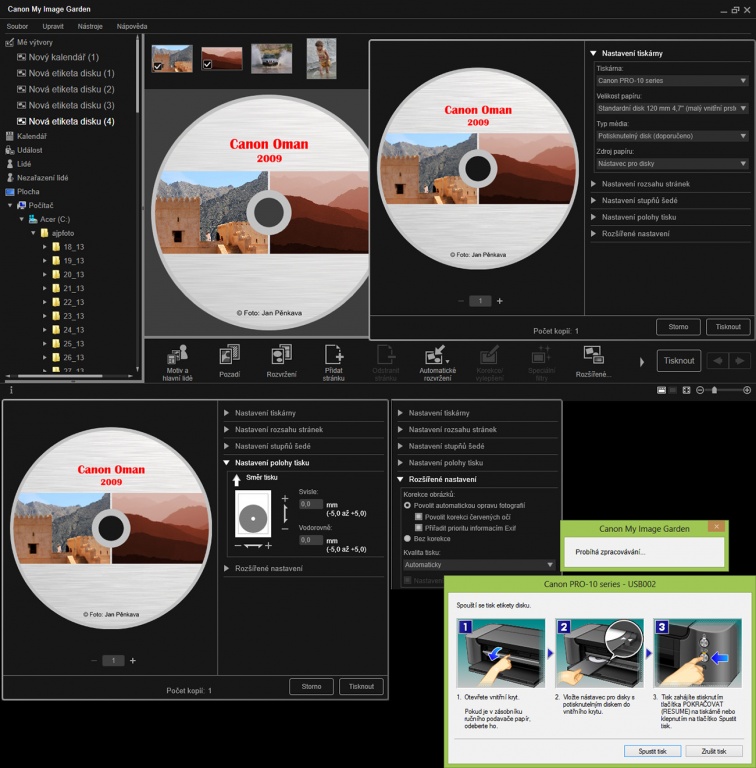The width and height of the screenshot is (756, 768).
Task: Click Storno in the printer settings dialog
Action: [x=678, y=327]
